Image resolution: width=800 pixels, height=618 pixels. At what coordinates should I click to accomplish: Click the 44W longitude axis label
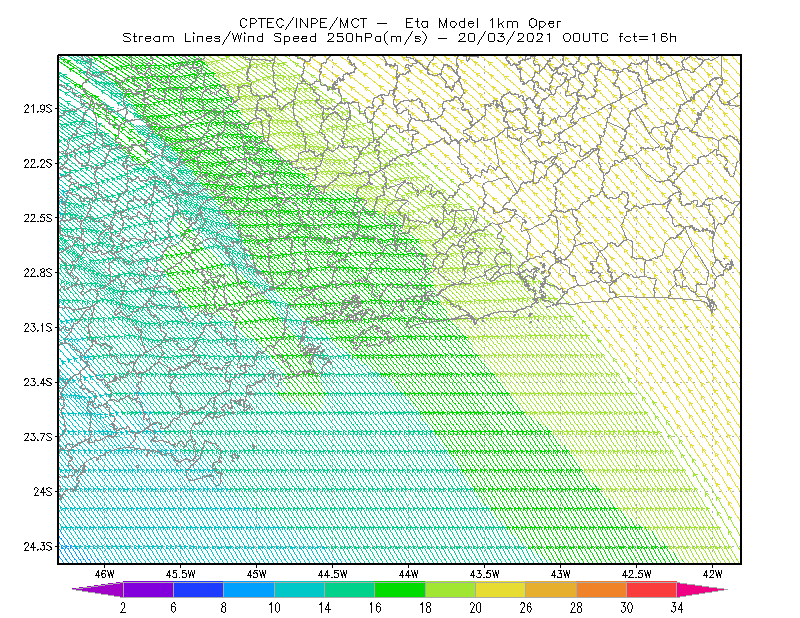[x=409, y=574]
